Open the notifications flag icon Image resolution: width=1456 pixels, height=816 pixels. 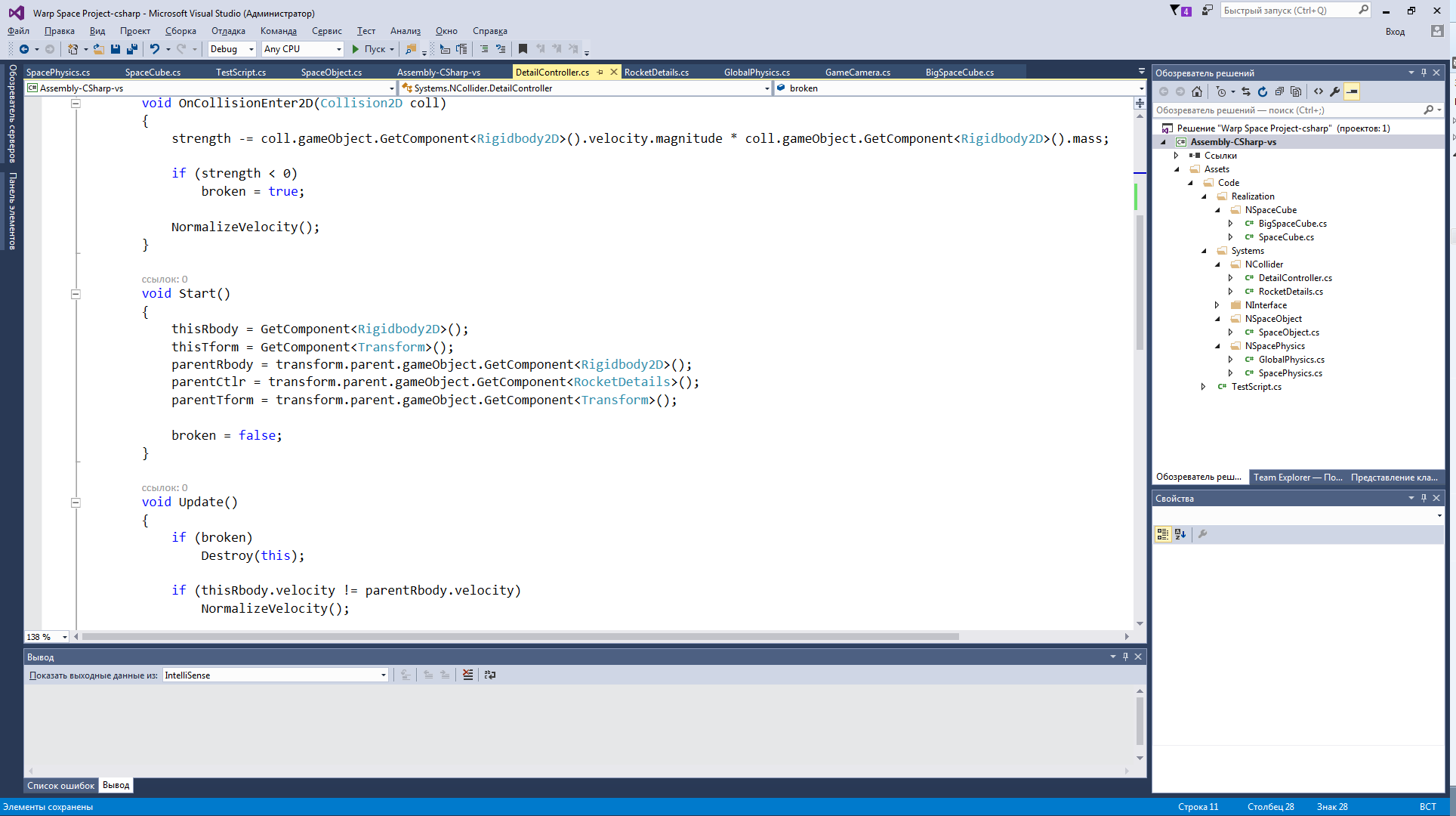[x=1175, y=11]
